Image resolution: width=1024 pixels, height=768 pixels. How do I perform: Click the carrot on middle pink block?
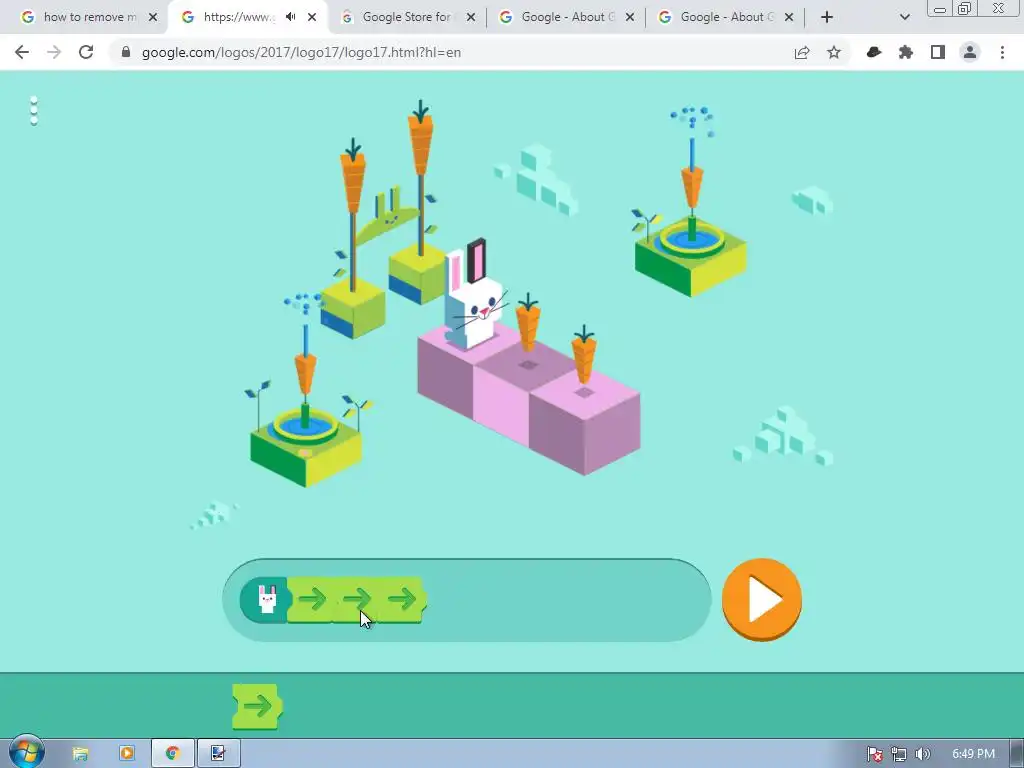528,322
